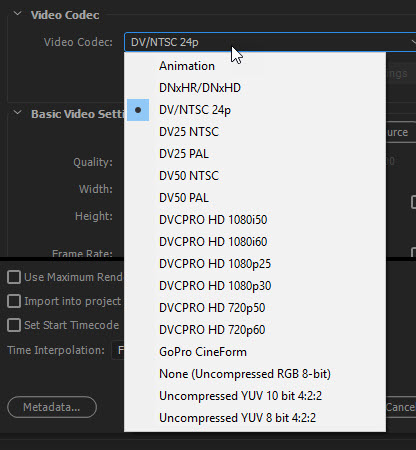Enable Use Maximum Render Quality checkbox
The width and height of the screenshot is (416, 450).
[x=14, y=277]
